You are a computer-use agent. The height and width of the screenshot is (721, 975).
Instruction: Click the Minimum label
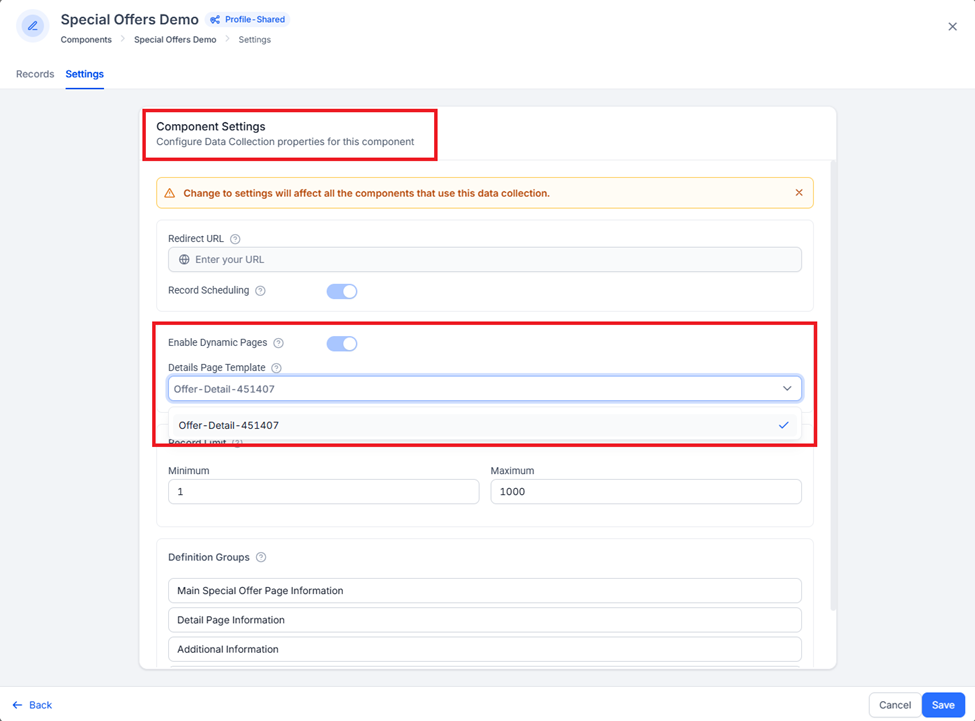pyautogui.click(x=188, y=471)
